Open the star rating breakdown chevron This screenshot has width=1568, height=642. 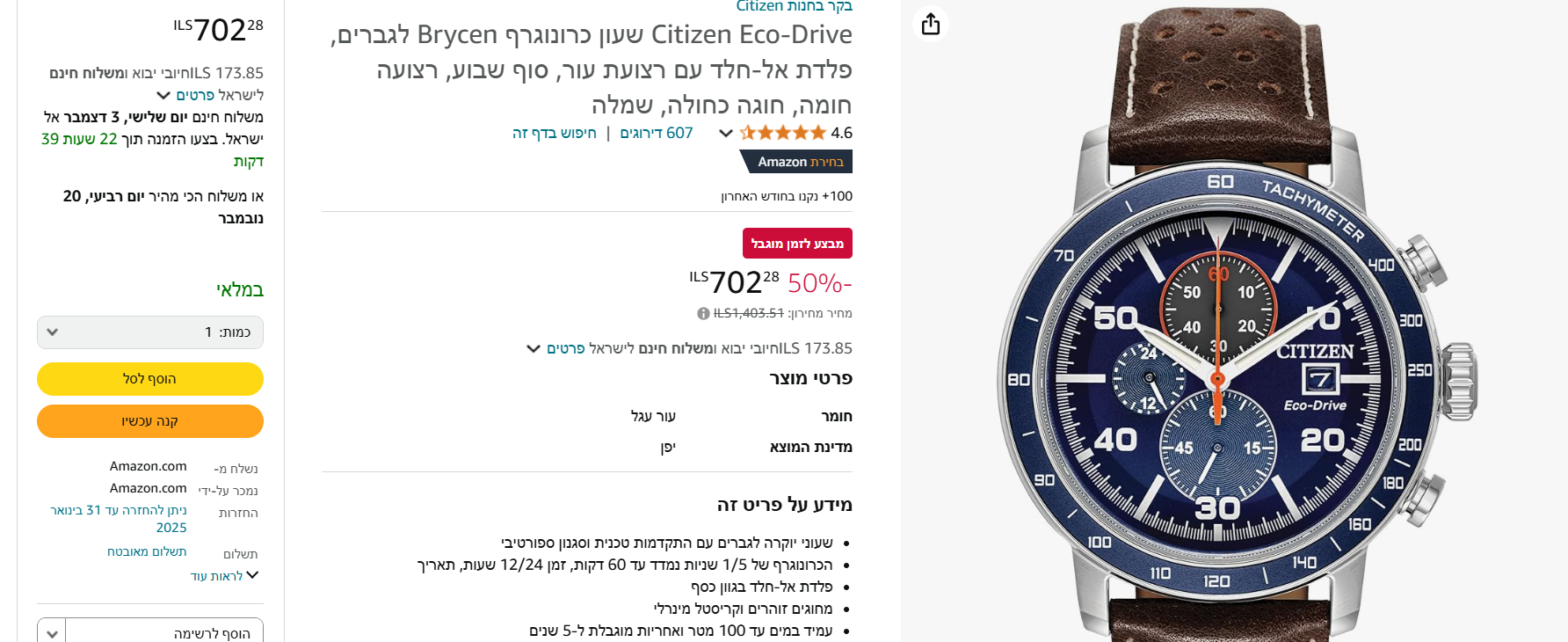(725, 134)
